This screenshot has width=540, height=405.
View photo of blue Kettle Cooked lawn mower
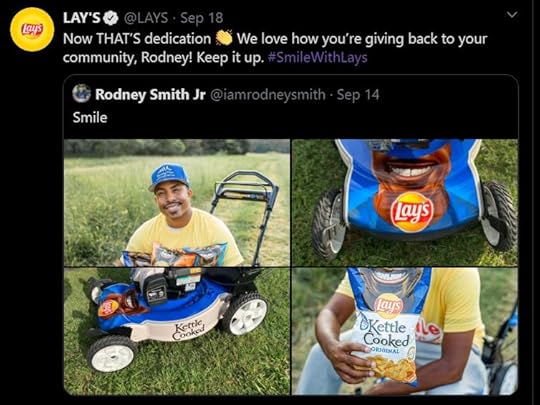tap(177, 331)
